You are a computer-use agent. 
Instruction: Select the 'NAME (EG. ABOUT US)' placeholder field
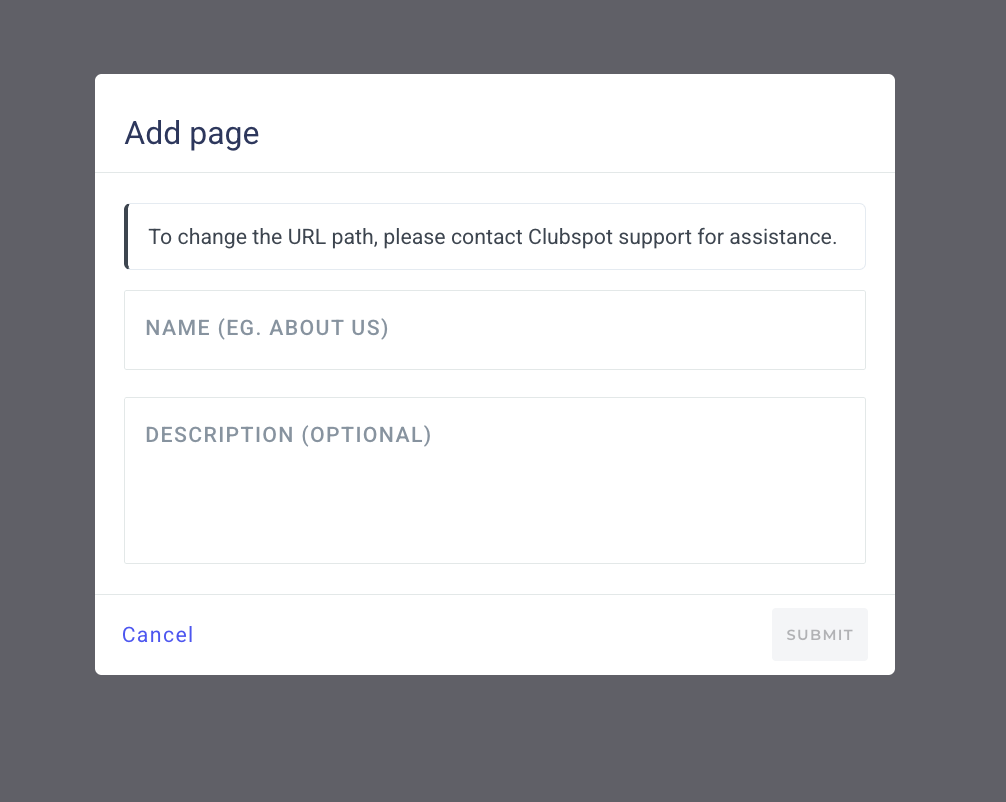tap(494, 329)
